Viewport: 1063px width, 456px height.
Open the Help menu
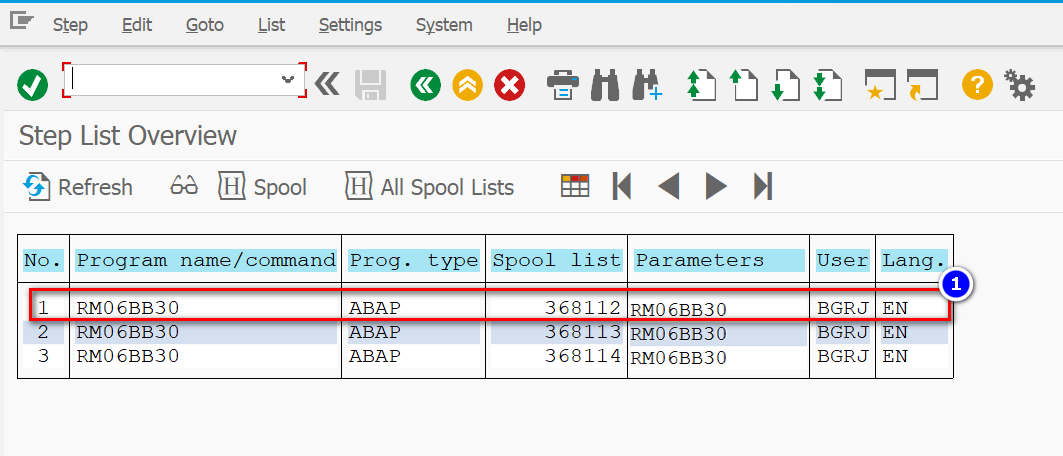(x=524, y=26)
